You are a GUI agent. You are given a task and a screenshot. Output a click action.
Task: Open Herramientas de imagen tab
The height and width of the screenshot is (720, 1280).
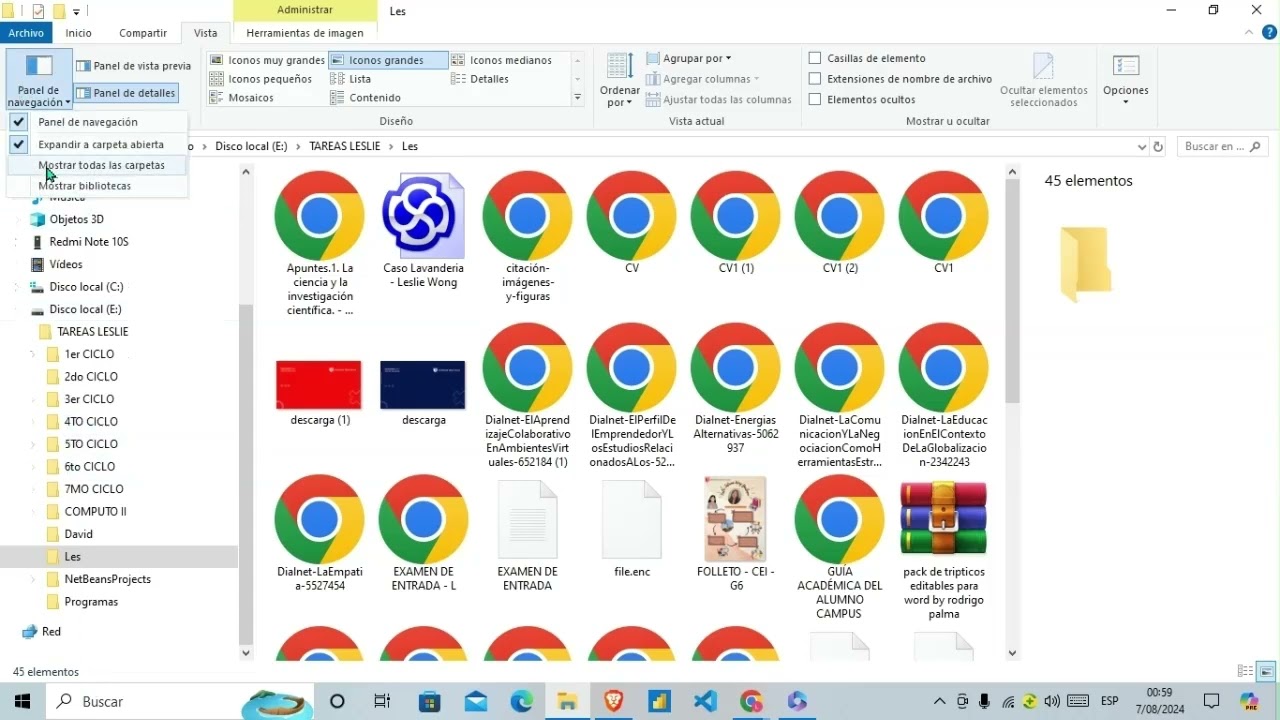point(305,33)
